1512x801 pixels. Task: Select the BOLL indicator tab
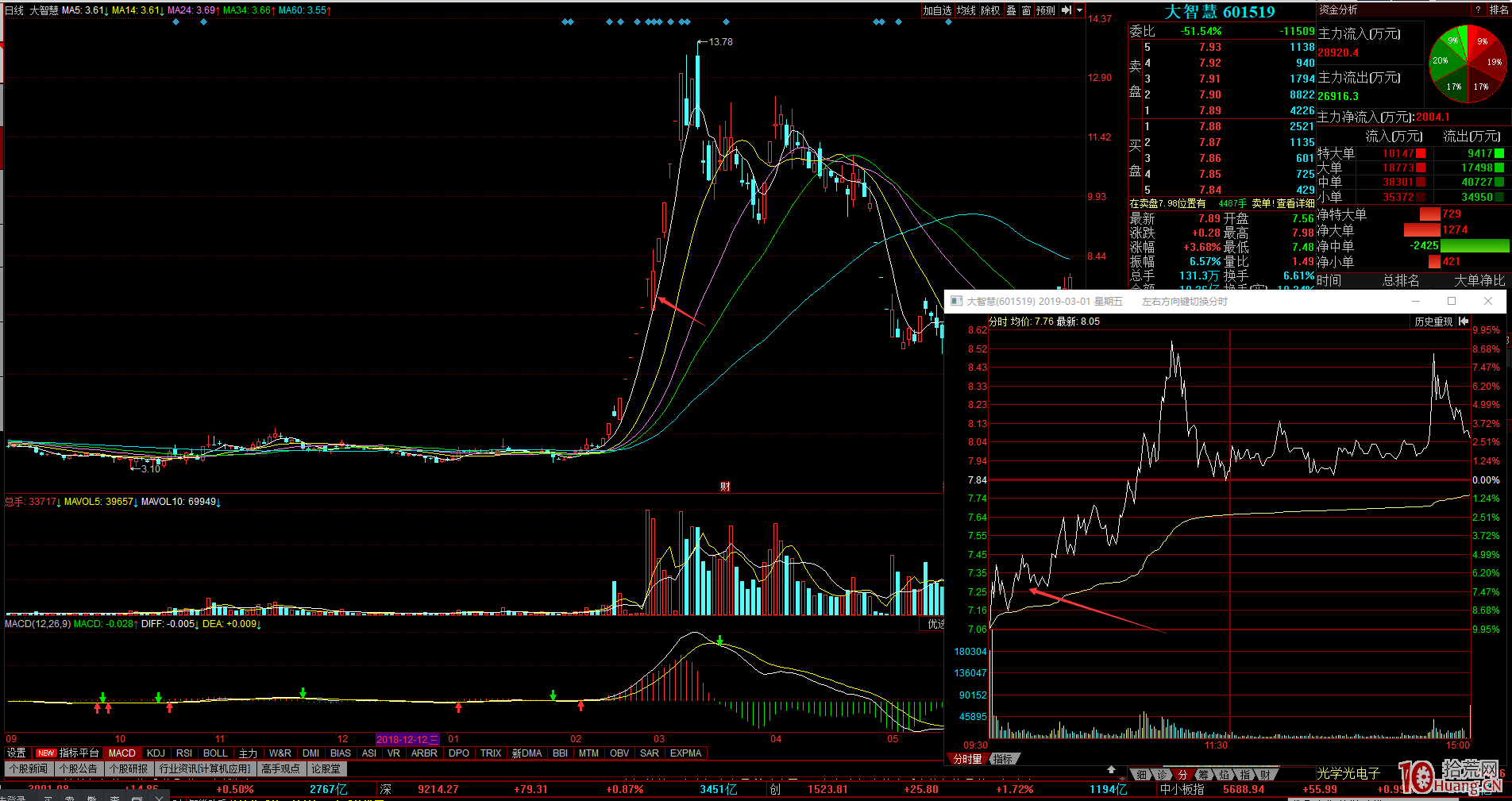(x=215, y=753)
